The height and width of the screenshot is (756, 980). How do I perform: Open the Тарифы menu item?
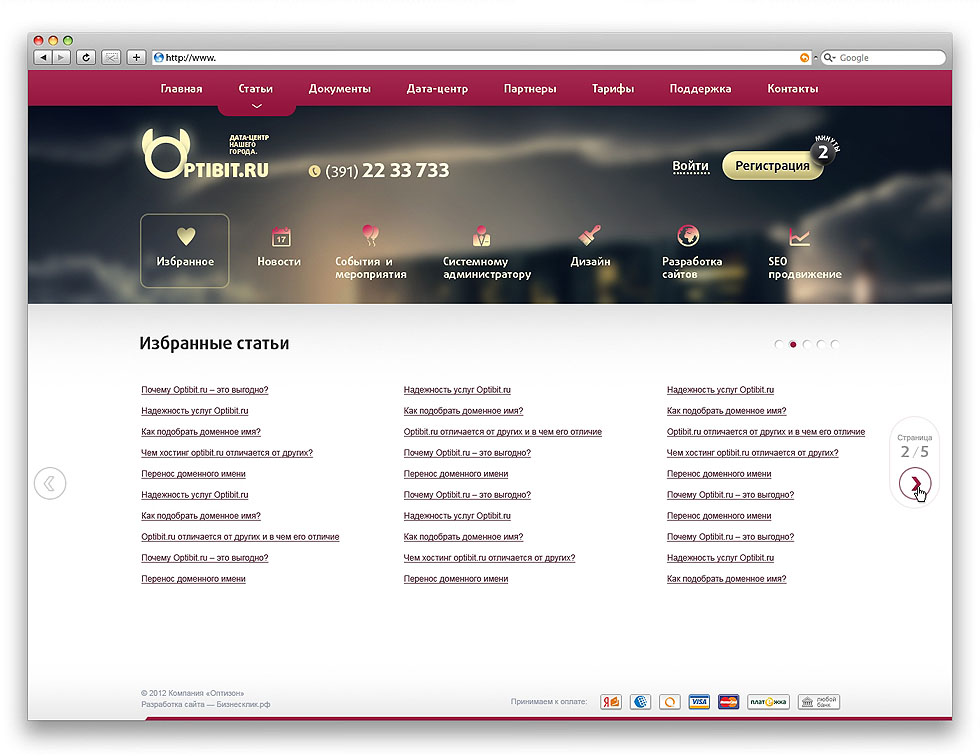coord(613,89)
